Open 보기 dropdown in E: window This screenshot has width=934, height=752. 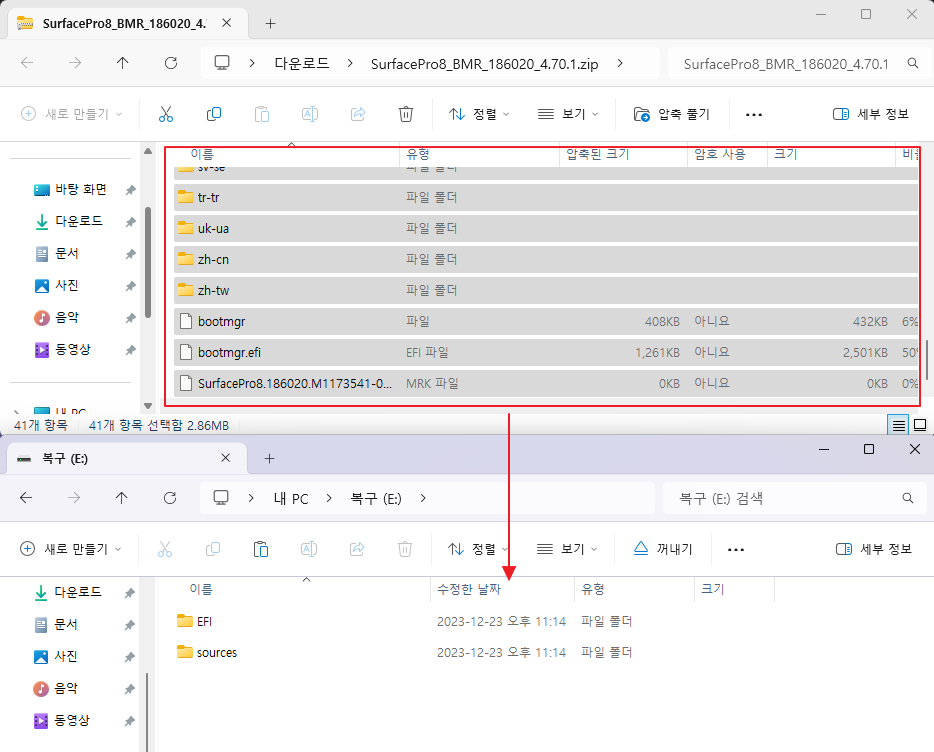click(x=567, y=549)
